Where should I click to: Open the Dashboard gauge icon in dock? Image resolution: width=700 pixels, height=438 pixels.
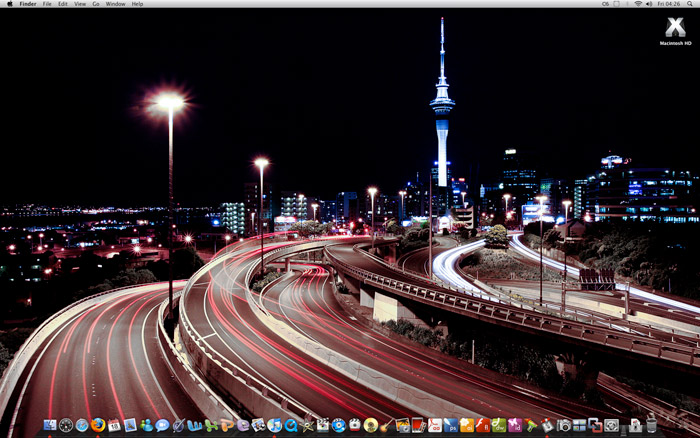click(66, 425)
